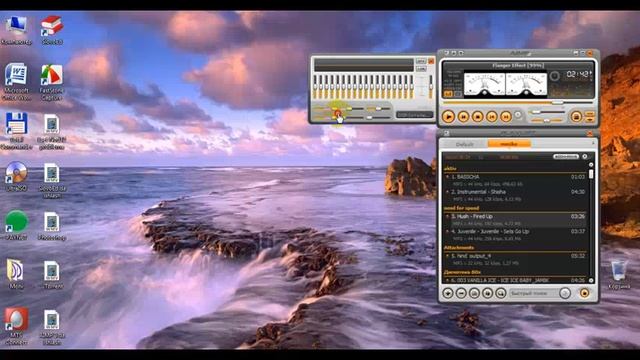Click the white pill button at playlist header
Screen dimensions: 640x360
566,157
